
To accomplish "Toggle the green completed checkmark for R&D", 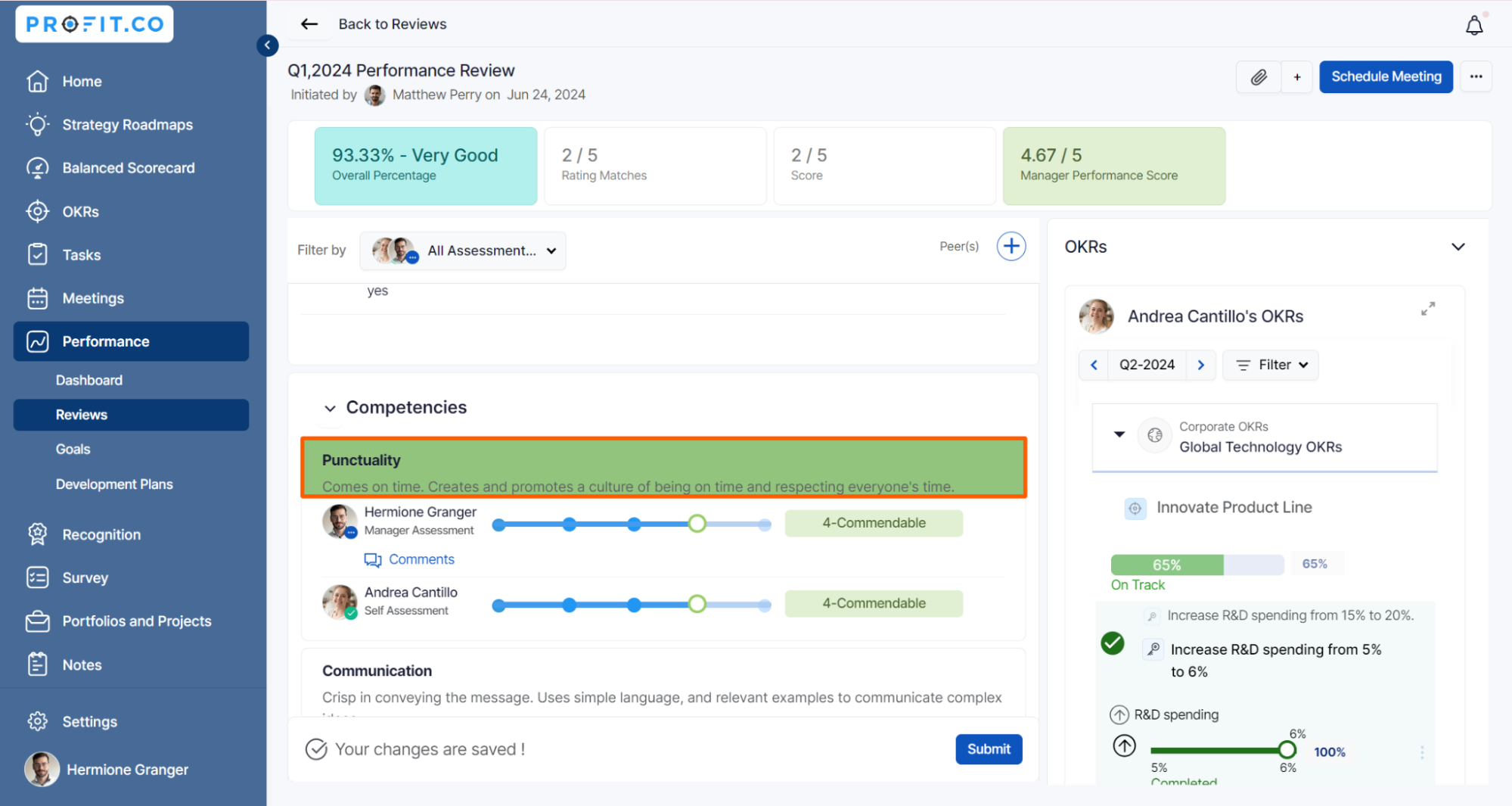I will pos(1112,643).
